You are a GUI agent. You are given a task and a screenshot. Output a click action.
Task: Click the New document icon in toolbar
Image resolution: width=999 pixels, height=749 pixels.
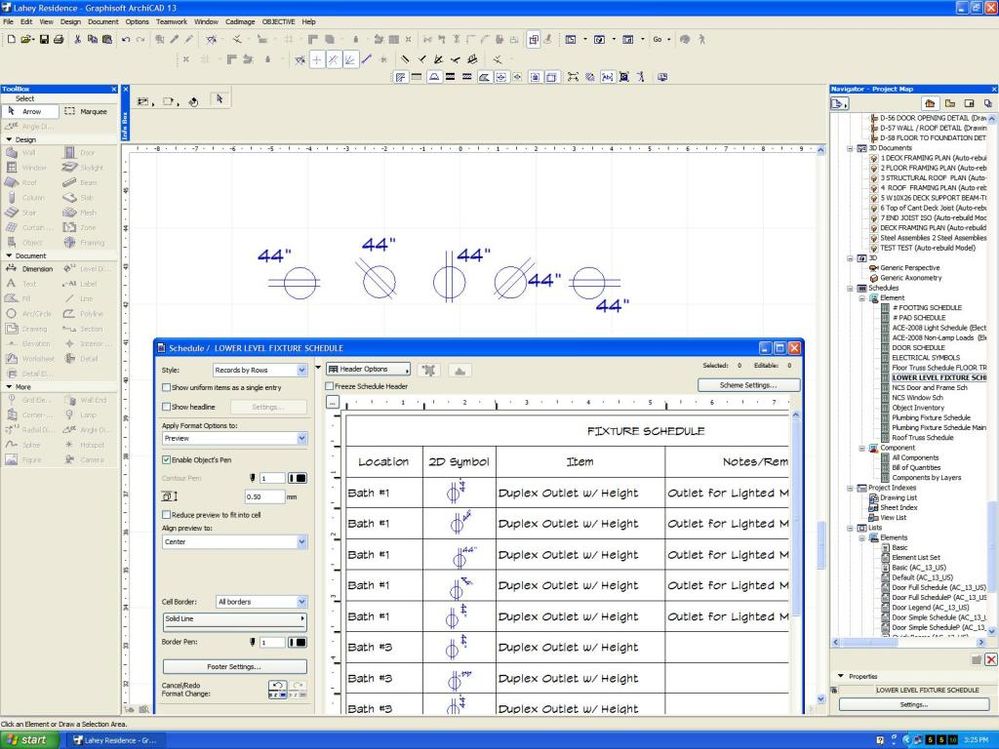click(x=10, y=40)
